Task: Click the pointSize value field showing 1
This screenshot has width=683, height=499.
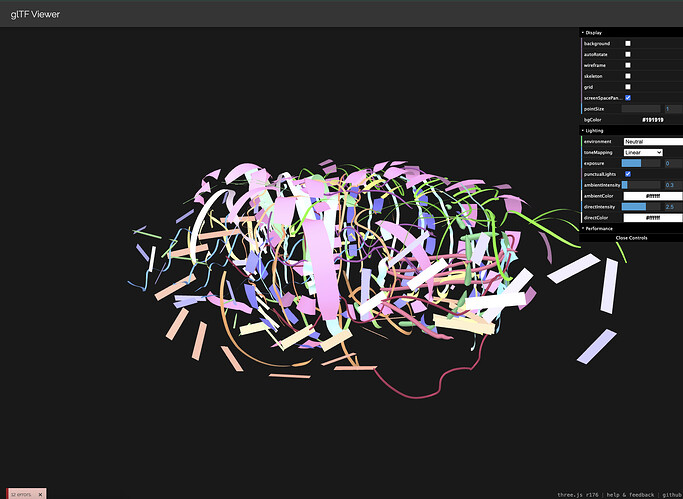Action: coord(673,109)
